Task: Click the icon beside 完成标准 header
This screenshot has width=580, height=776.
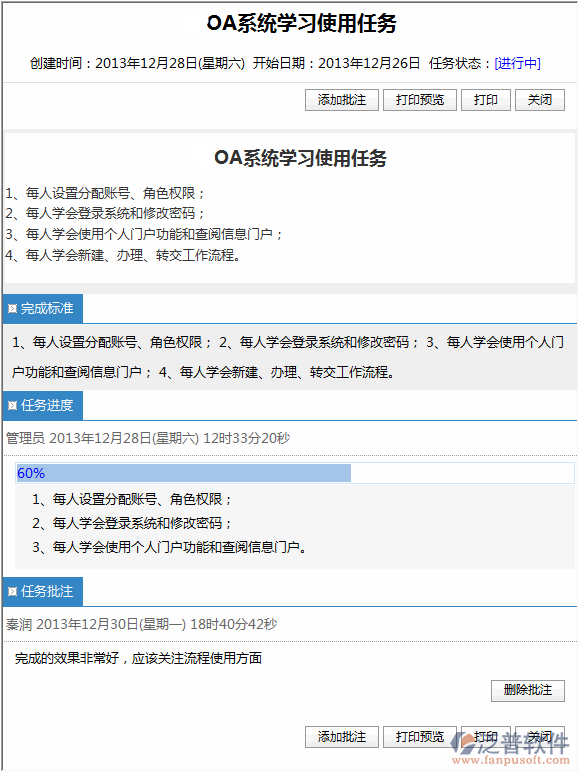Action: [12, 309]
